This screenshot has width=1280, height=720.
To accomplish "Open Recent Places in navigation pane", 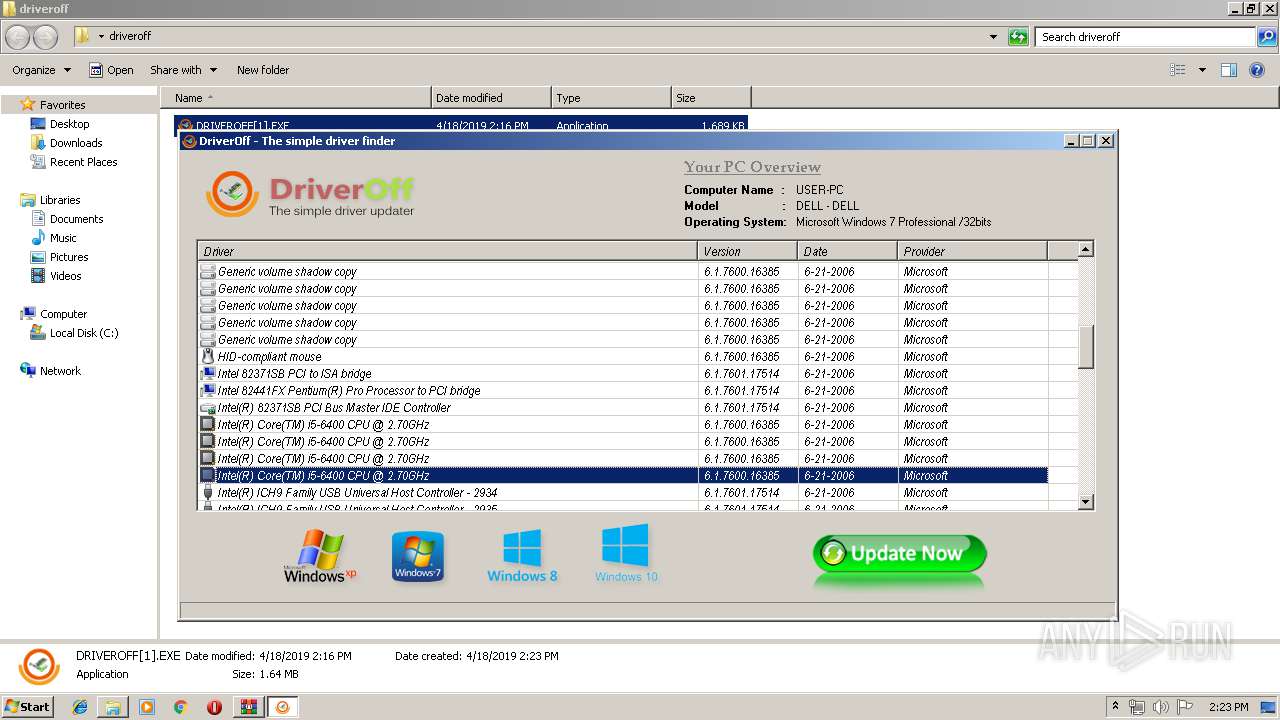I will [x=83, y=162].
